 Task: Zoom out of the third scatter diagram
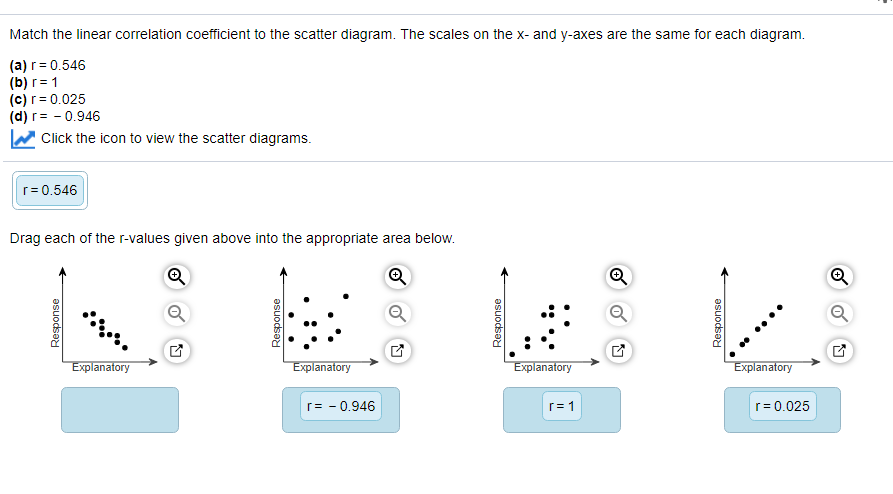[618, 313]
